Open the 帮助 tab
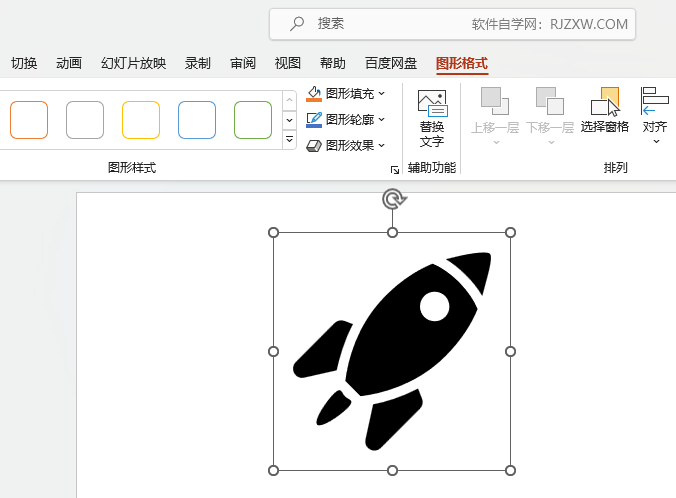The width and height of the screenshot is (676, 498). click(332, 63)
